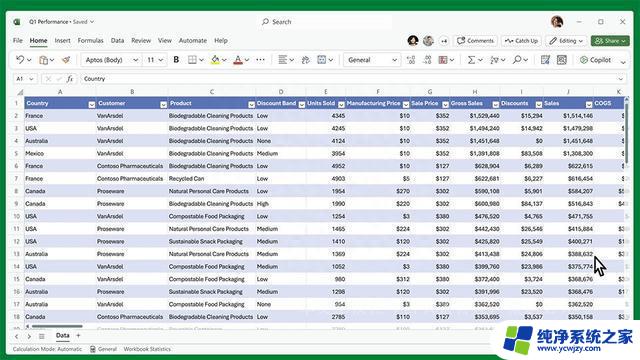The width and height of the screenshot is (640, 360).
Task: Click the Analyze Data icon
Action: pos(562,60)
